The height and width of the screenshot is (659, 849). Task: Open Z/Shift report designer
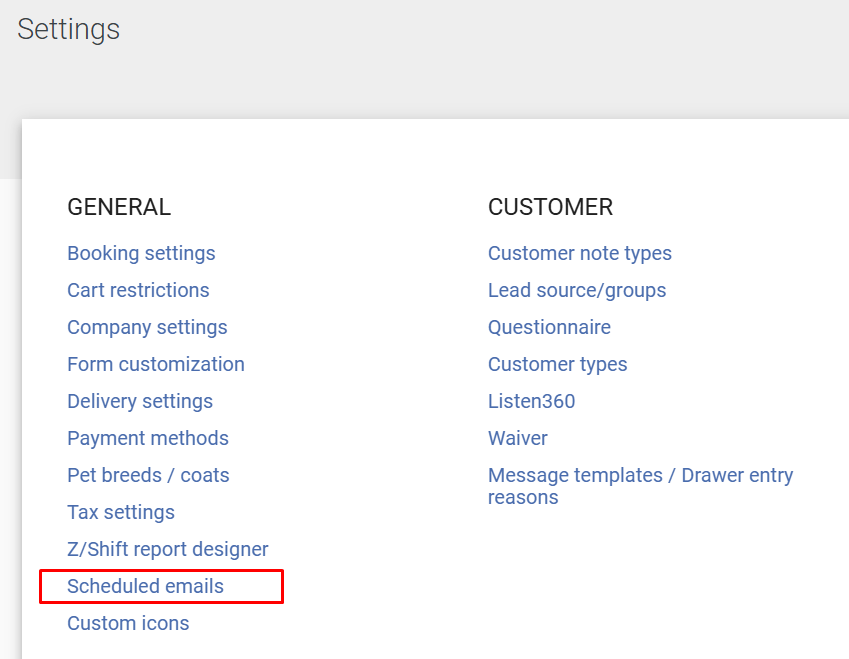(167, 549)
